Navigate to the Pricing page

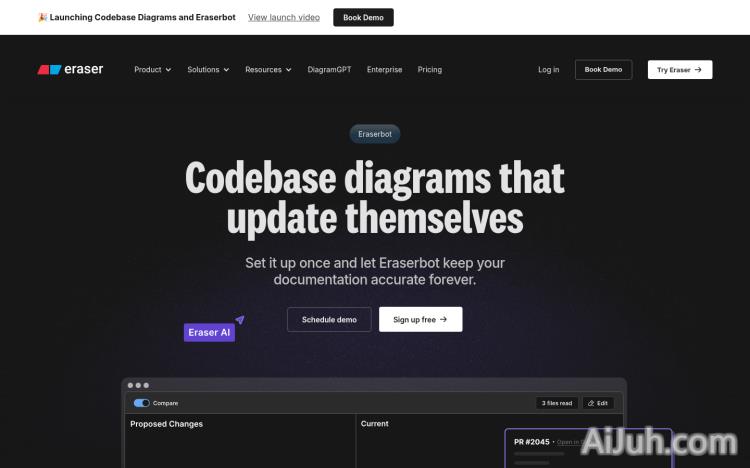click(429, 70)
